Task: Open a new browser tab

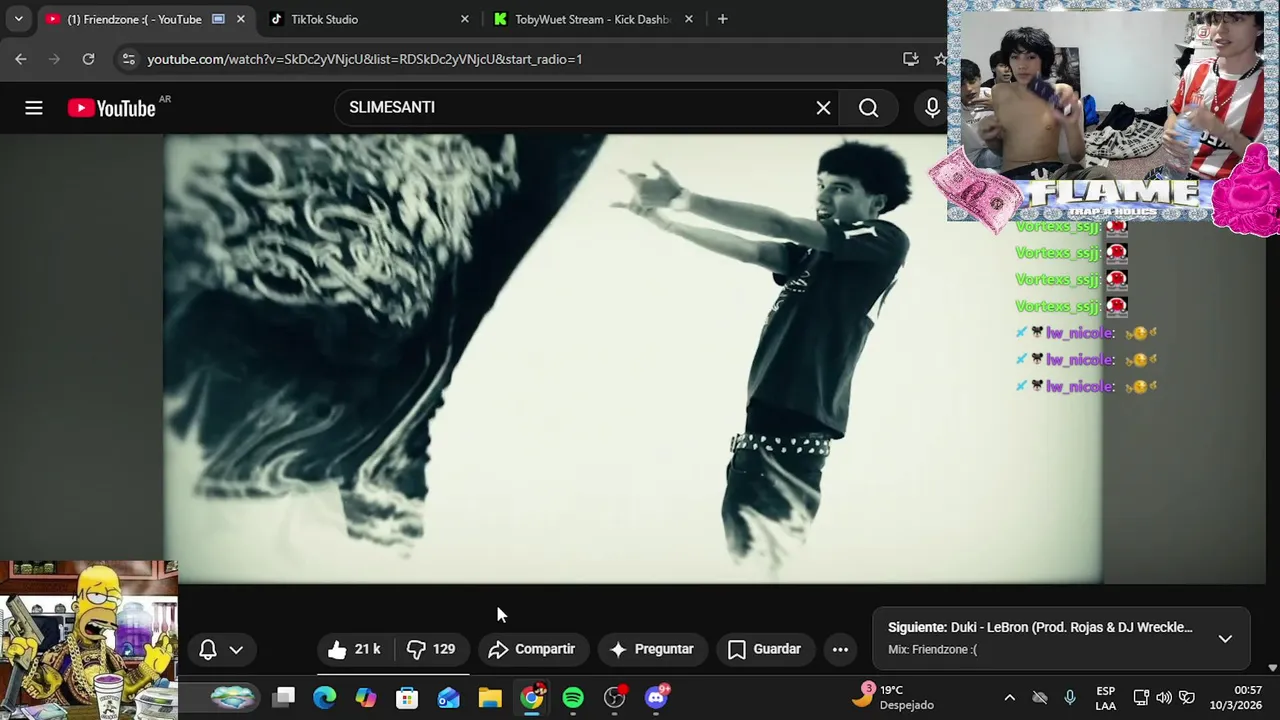Action: coord(722,19)
